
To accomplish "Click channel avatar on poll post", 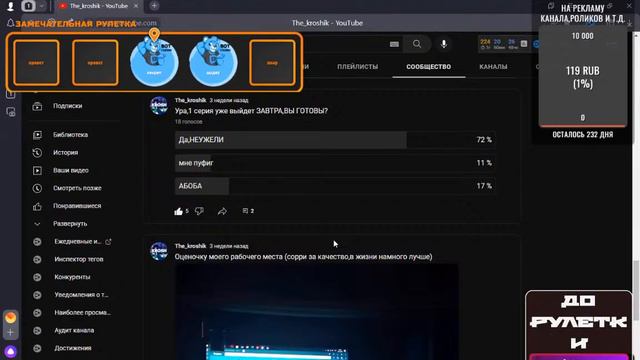I will click(x=159, y=106).
